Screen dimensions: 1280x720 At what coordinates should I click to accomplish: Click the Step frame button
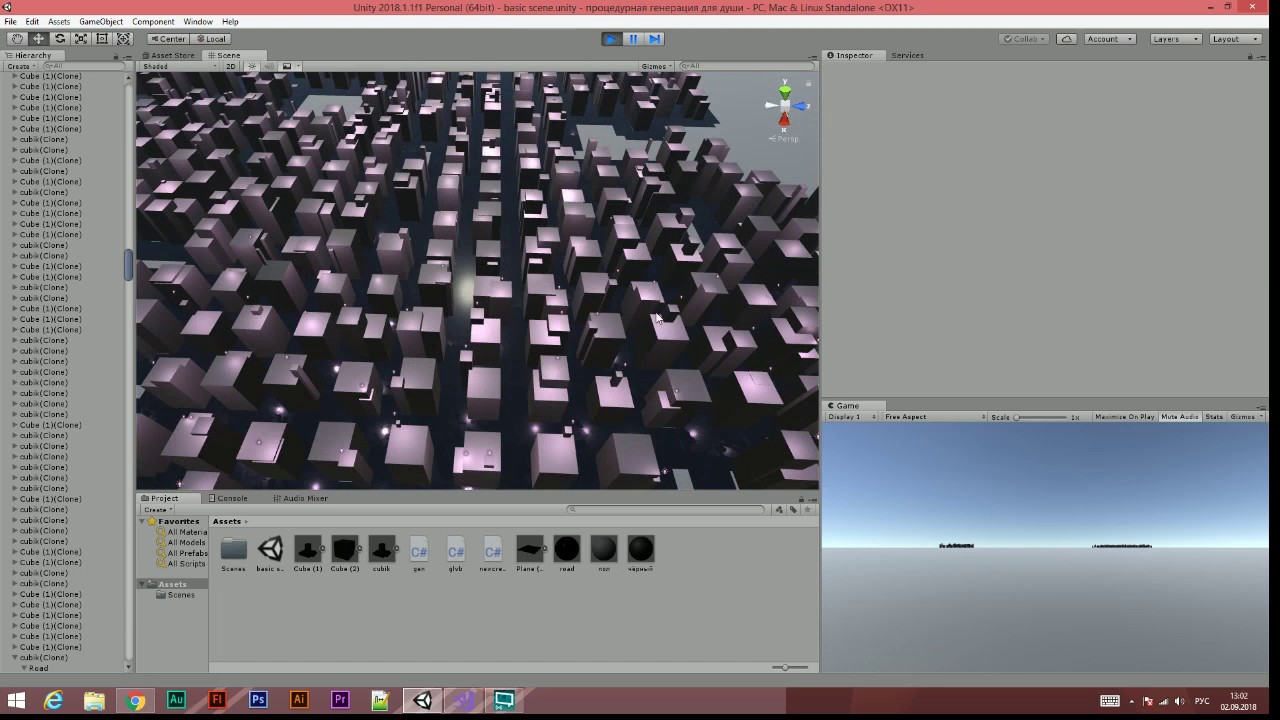coord(654,39)
